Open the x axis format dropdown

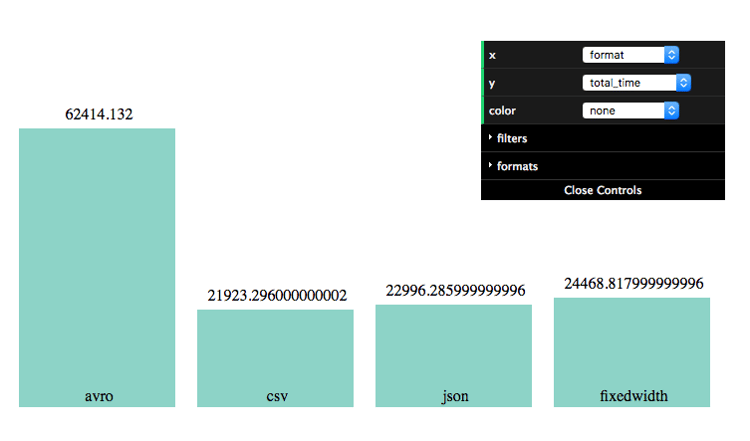630,55
